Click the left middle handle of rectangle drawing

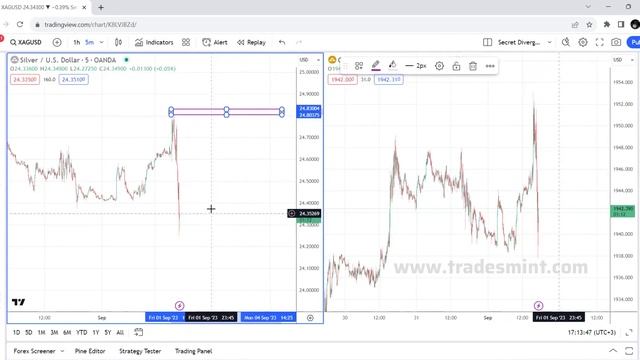point(171,112)
